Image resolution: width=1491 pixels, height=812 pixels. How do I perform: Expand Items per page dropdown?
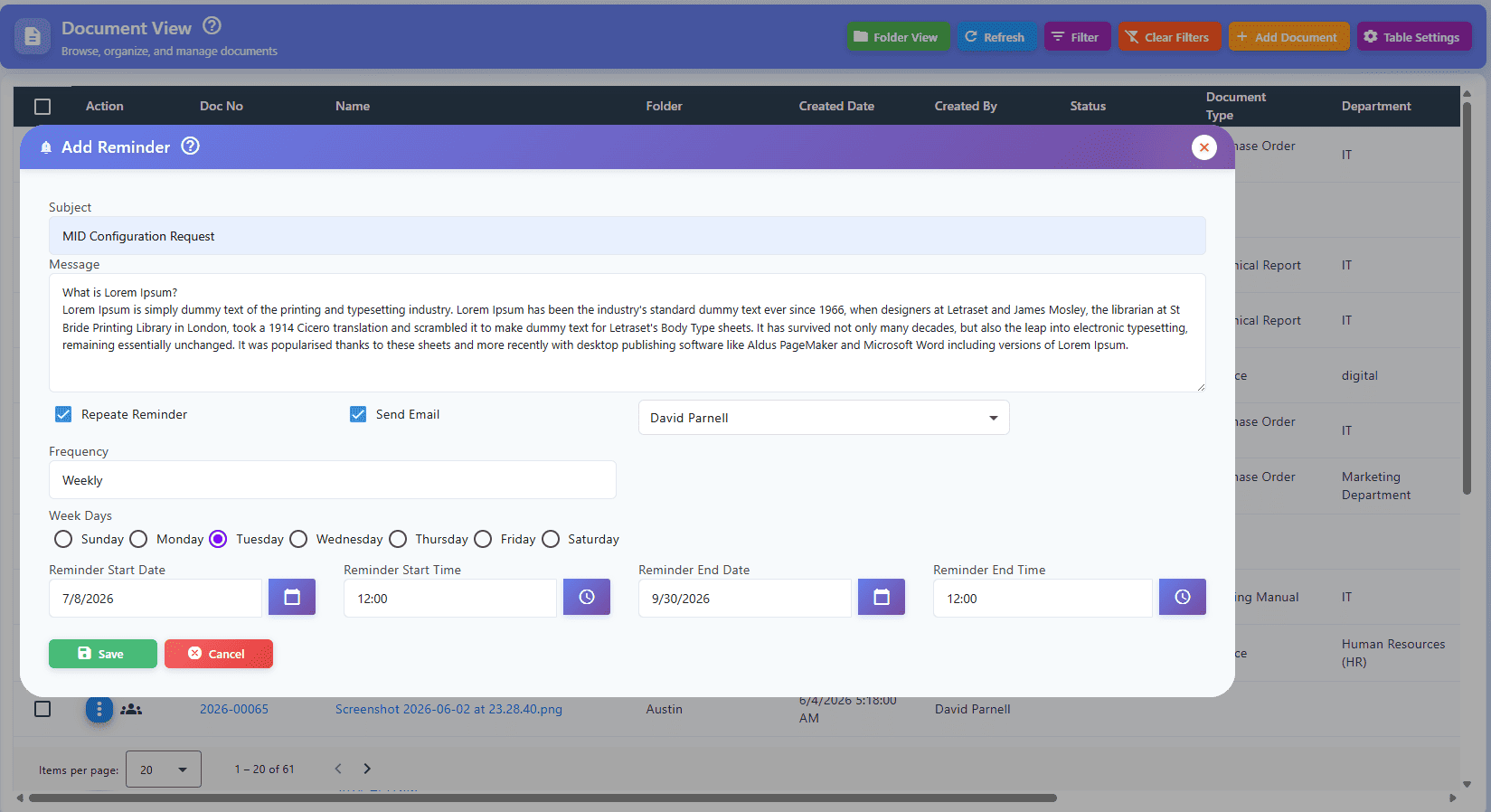[x=164, y=770]
